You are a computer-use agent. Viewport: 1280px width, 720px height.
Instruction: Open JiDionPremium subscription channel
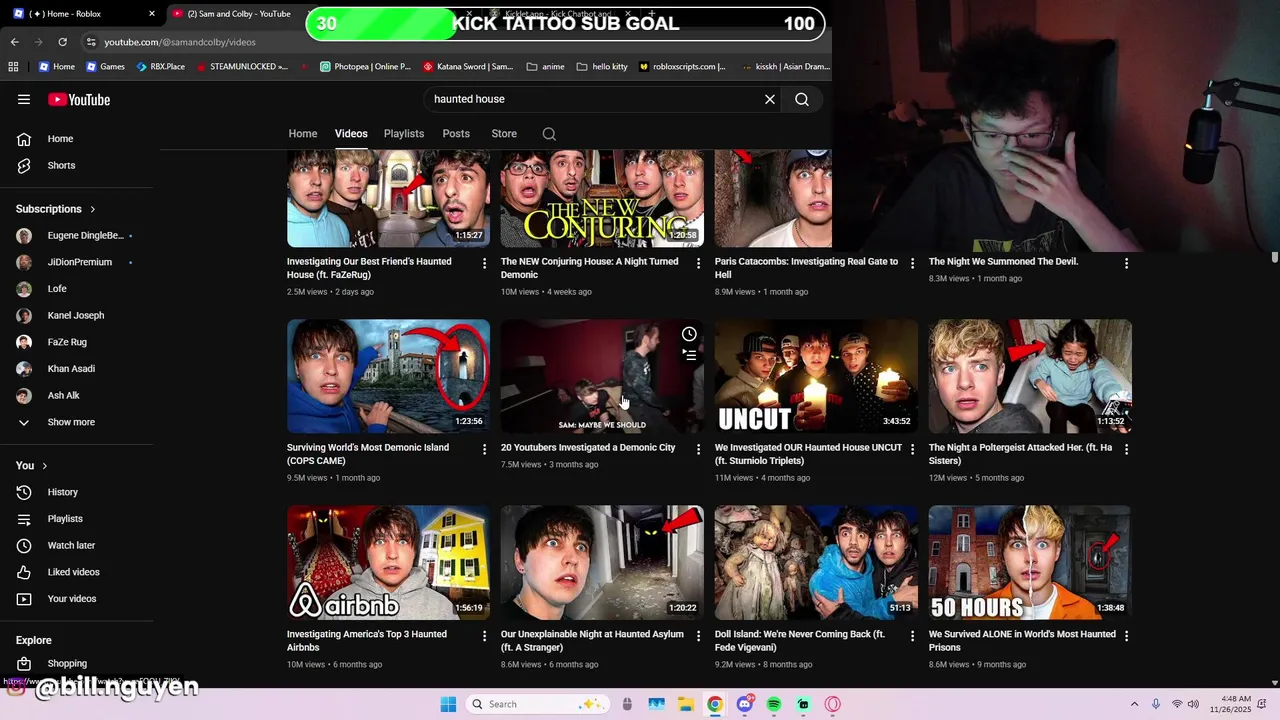[x=80, y=262]
